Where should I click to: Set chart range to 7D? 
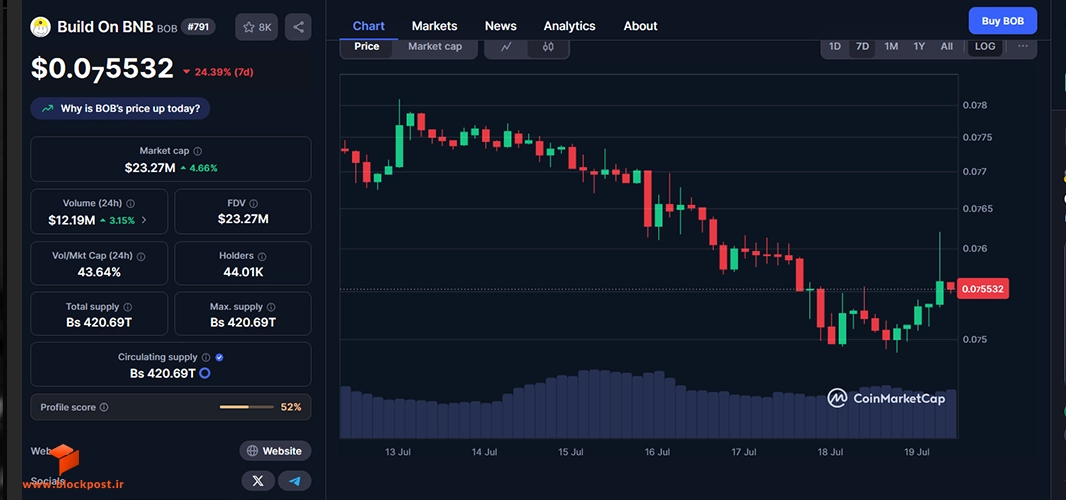click(862, 46)
